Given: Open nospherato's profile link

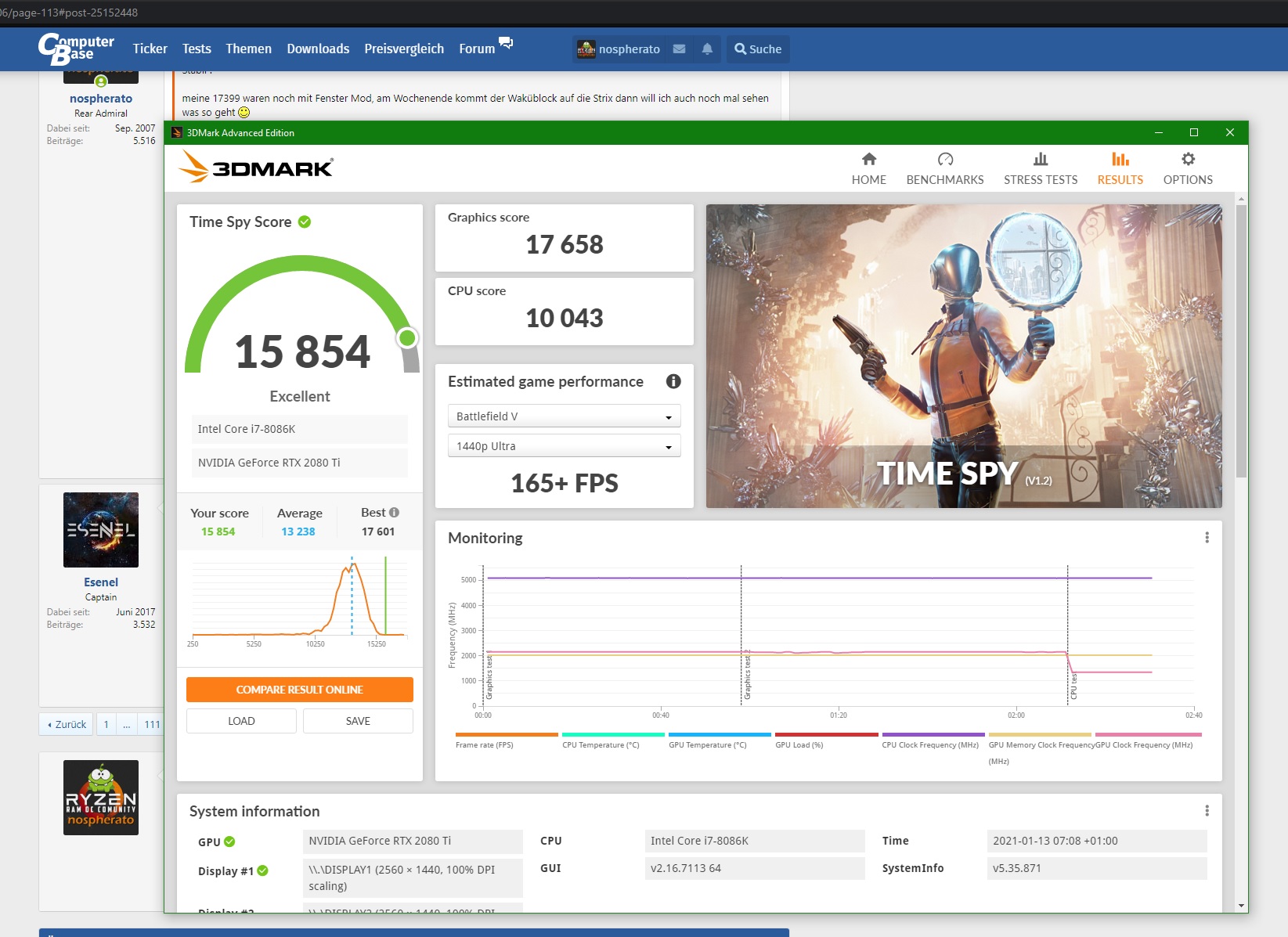Looking at the screenshot, I should click(101, 99).
